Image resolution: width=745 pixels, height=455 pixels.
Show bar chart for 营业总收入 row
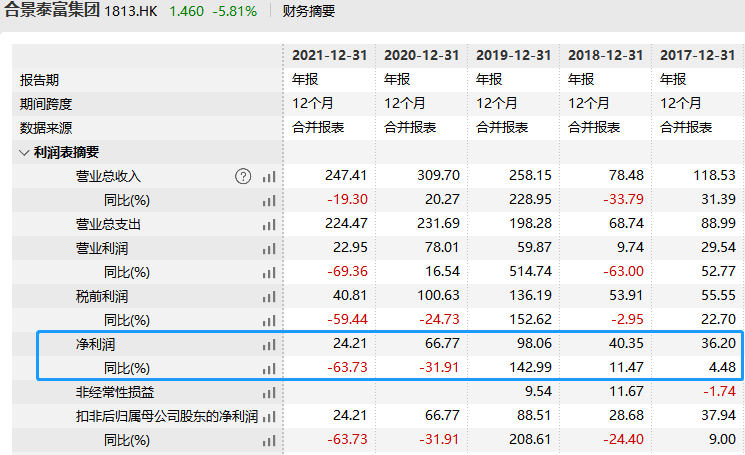(x=269, y=177)
